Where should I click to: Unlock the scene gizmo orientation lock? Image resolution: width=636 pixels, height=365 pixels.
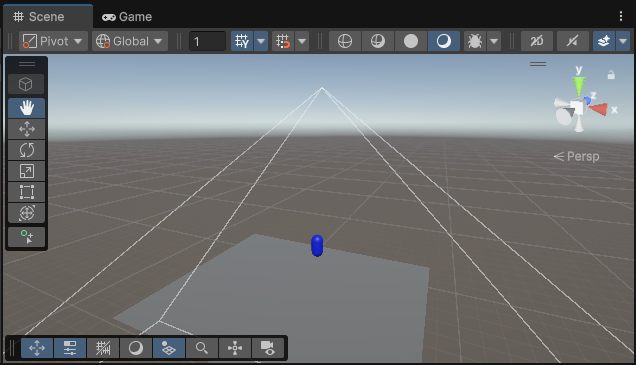coord(611,75)
